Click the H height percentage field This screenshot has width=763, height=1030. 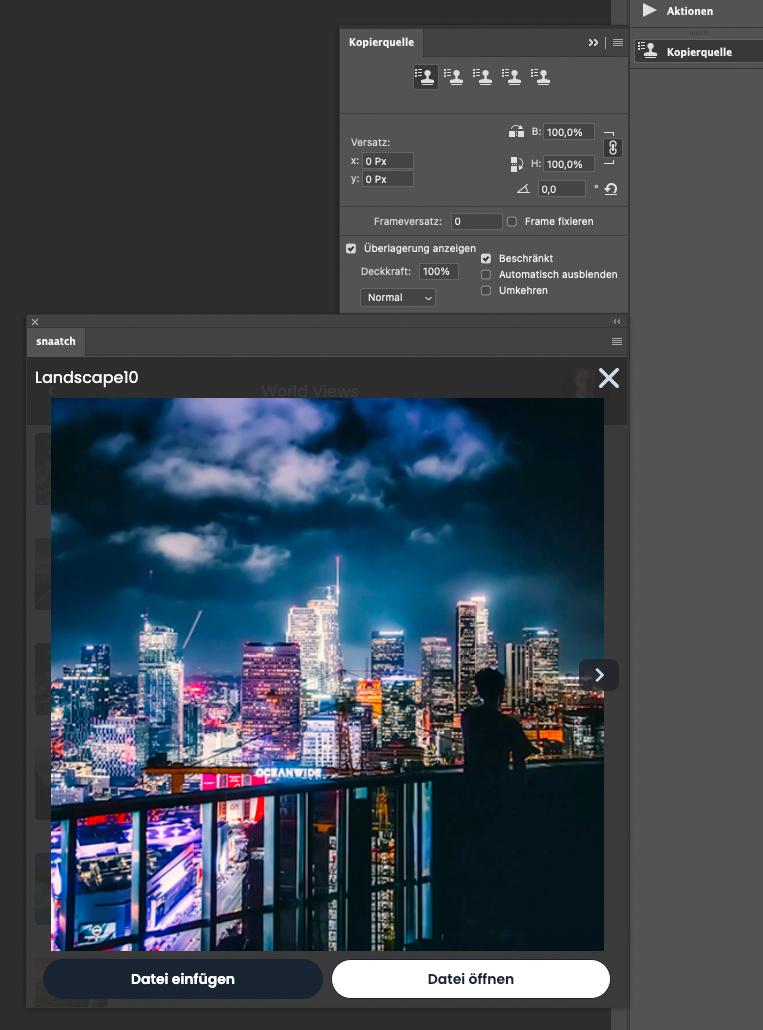(x=569, y=164)
